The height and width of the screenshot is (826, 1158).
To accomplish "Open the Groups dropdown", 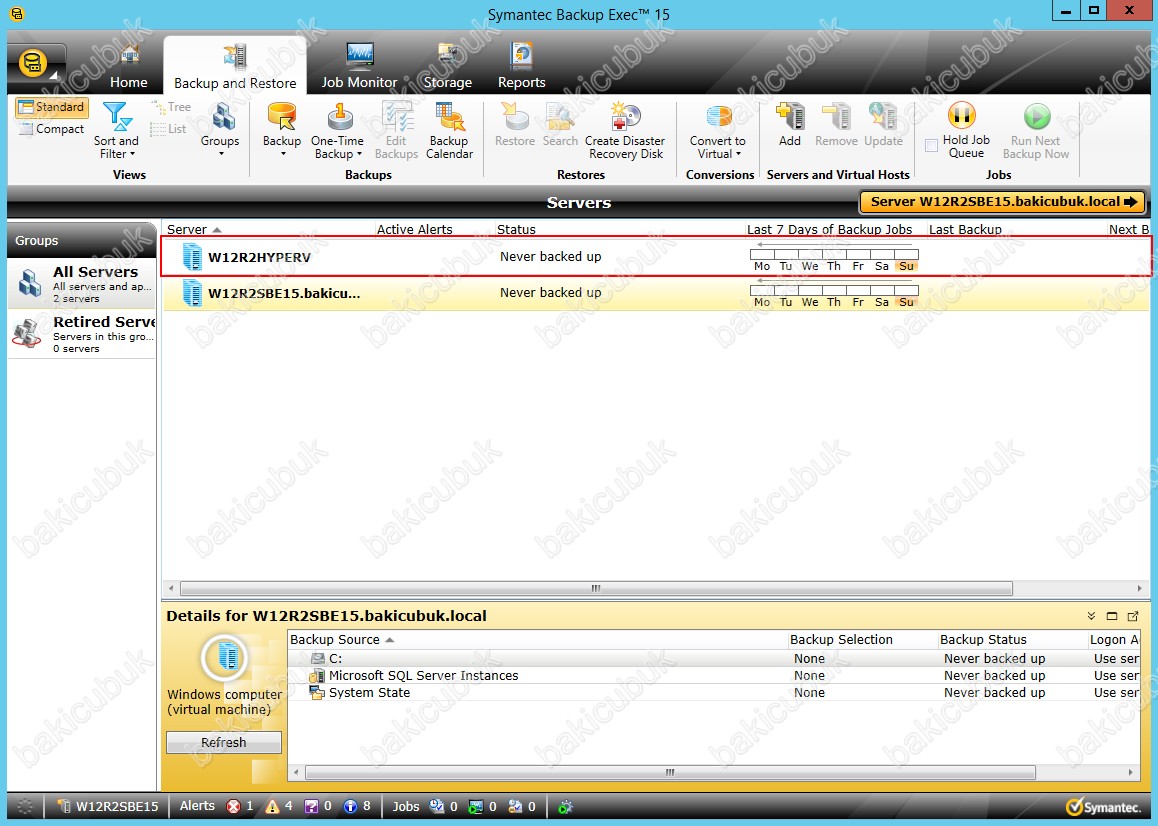I will tap(220, 129).
